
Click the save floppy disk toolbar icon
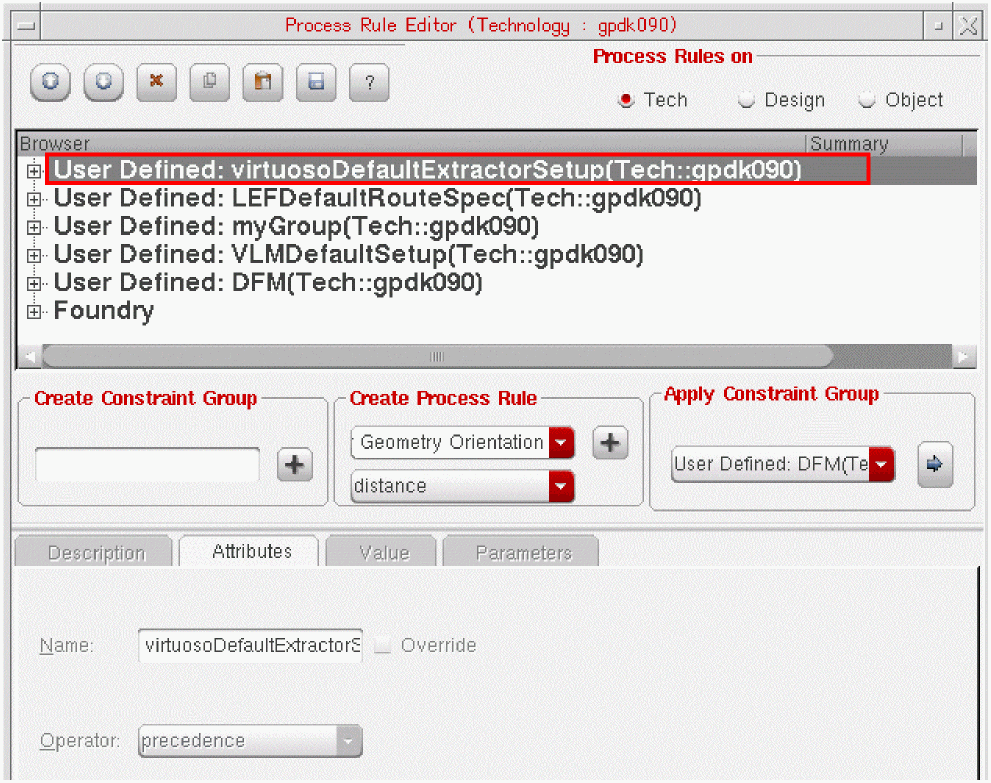[316, 82]
